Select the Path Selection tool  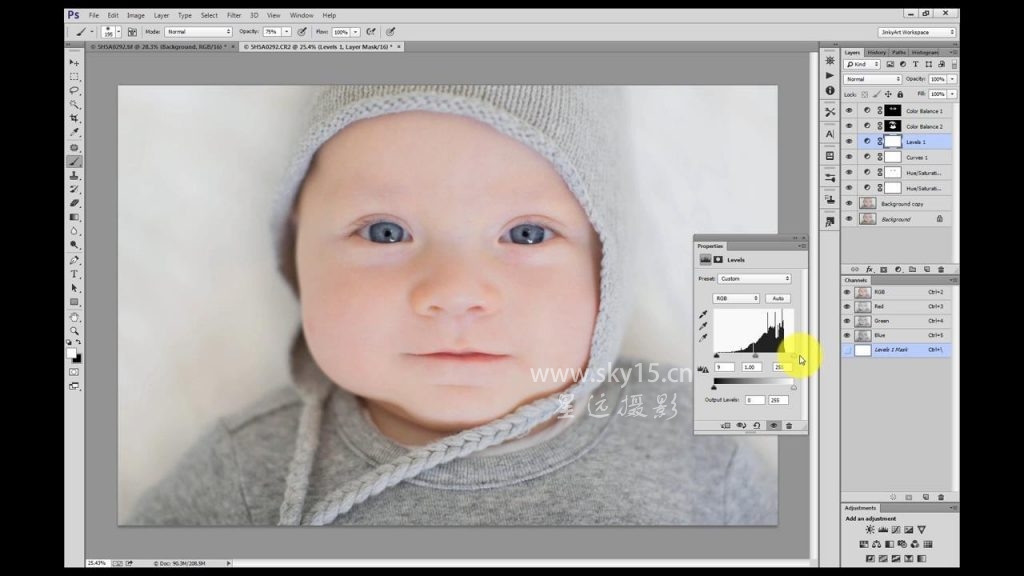[74, 288]
